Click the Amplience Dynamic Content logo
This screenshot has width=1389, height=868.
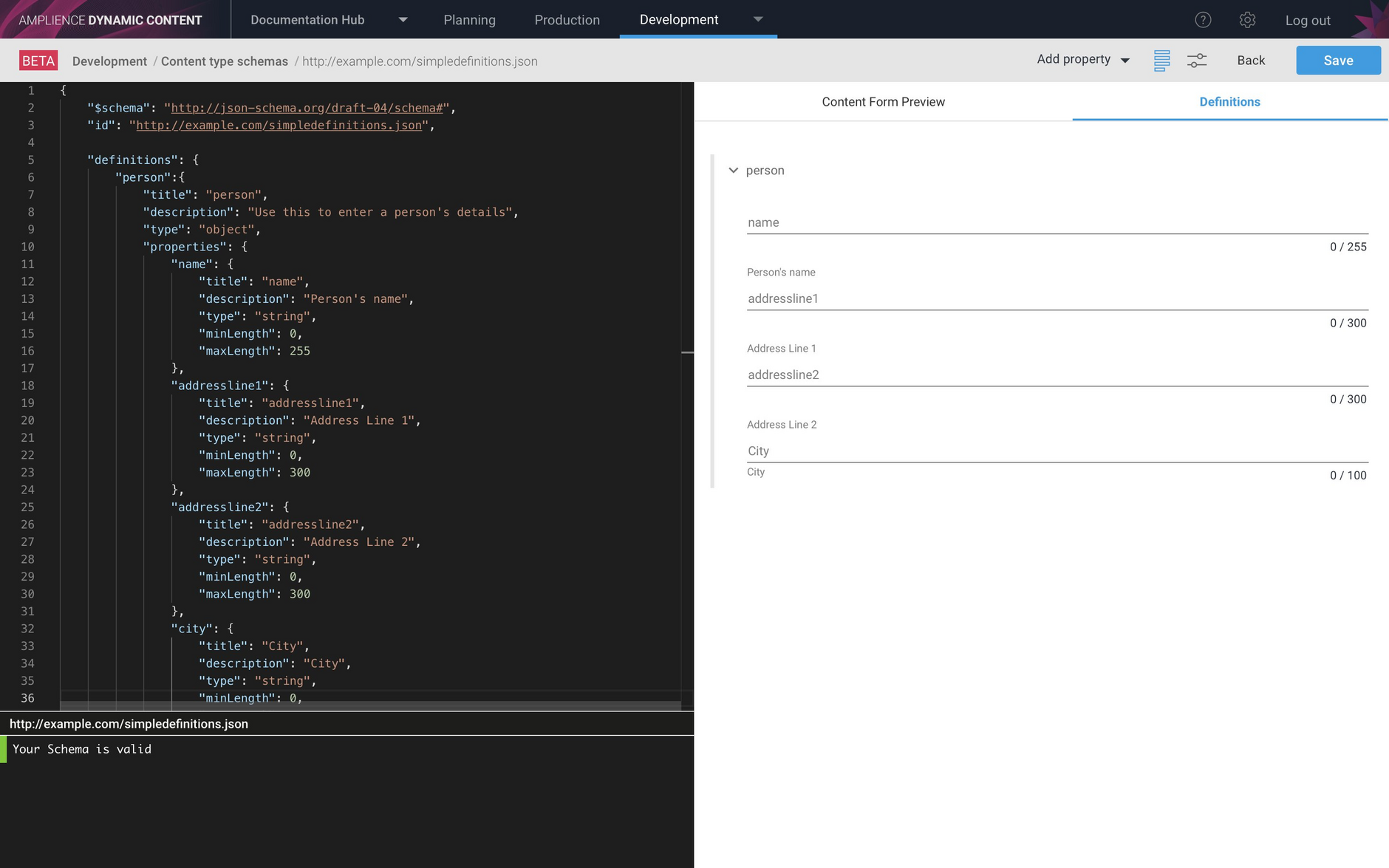click(109, 19)
